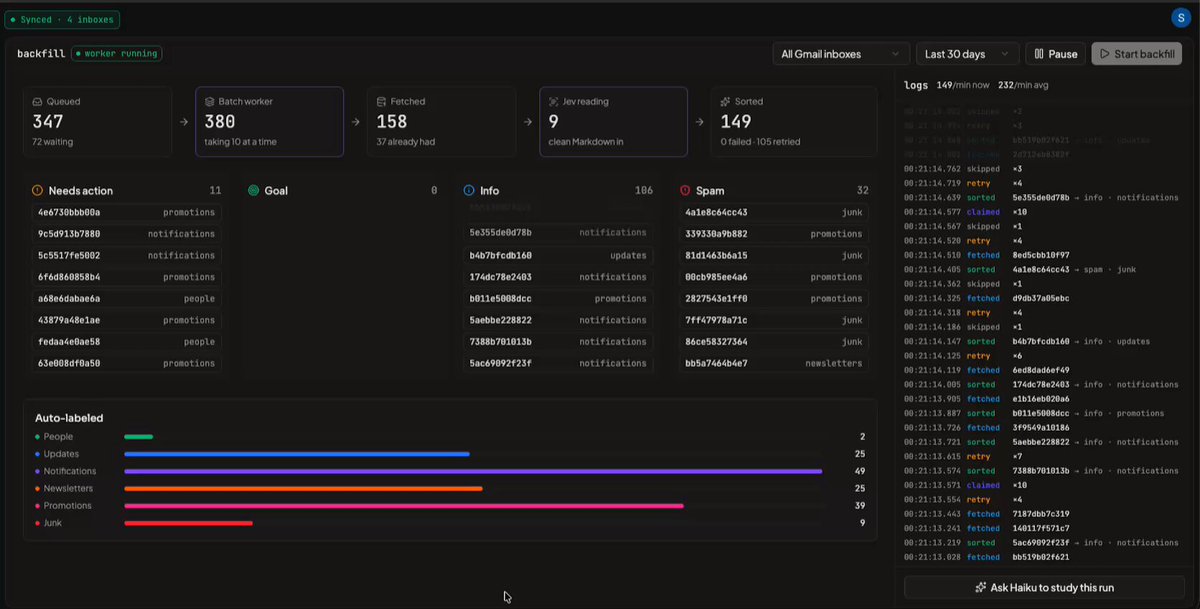
Task: Select the Needs action item 9c5d913b7880
Action: pyautogui.click(x=126, y=234)
